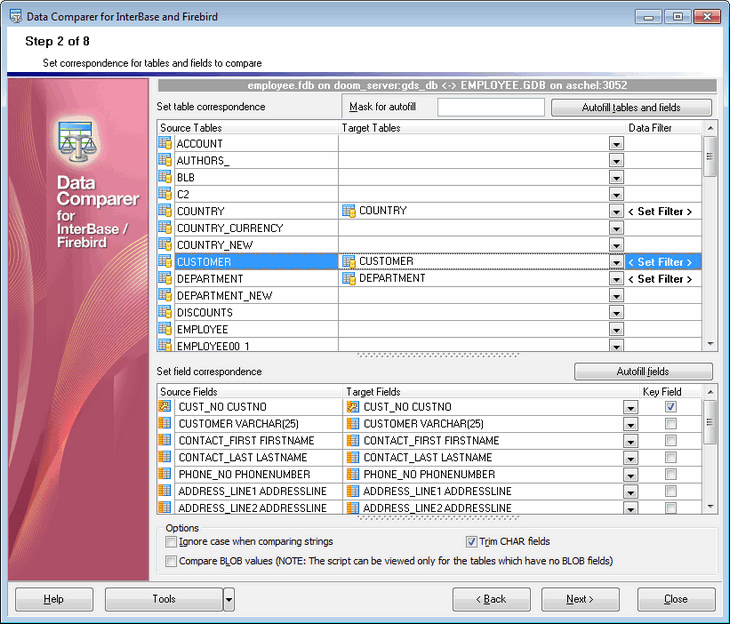The height and width of the screenshot is (624, 730).
Task: Check Key Field for PHONE_NO PHONENUMBER
Action: pos(670,474)
